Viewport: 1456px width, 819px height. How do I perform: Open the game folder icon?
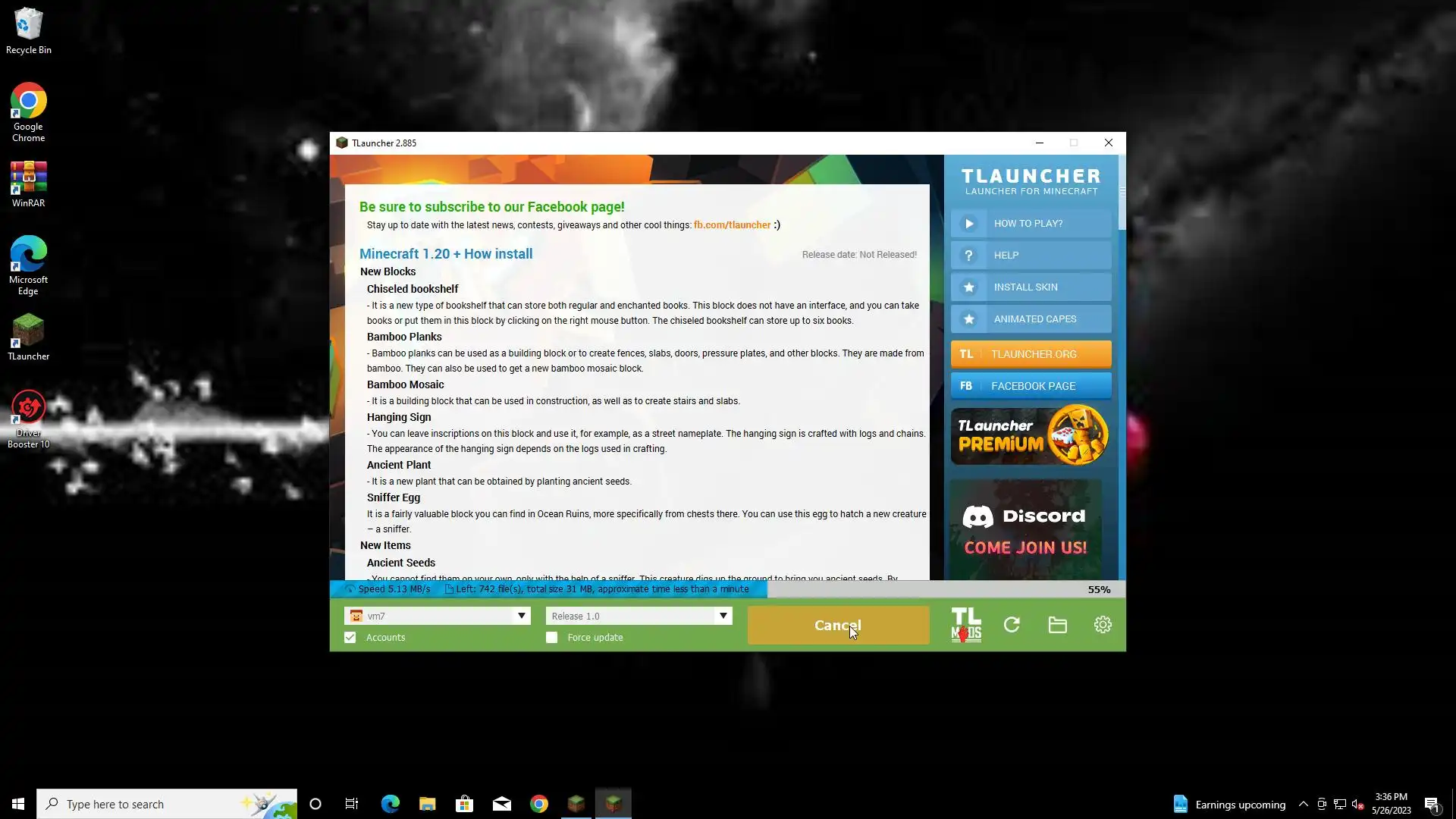pos(1057,625)
